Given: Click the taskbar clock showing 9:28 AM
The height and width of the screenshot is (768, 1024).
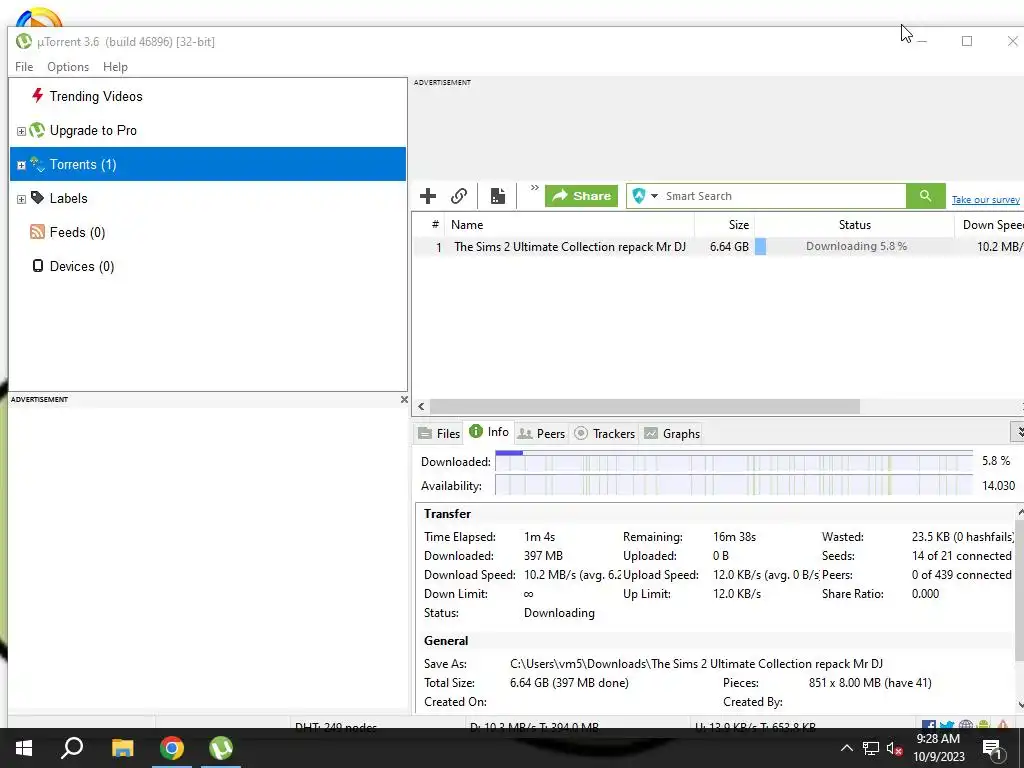Looking at the screenshot, I should (938, 748).
